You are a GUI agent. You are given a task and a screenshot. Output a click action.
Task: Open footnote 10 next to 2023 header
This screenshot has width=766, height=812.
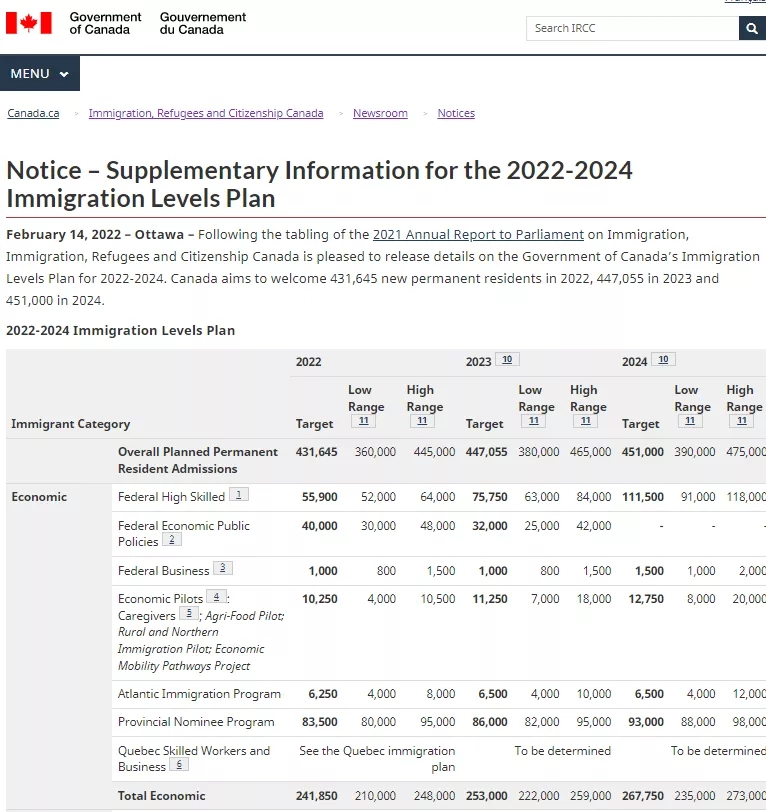(507, 360)
